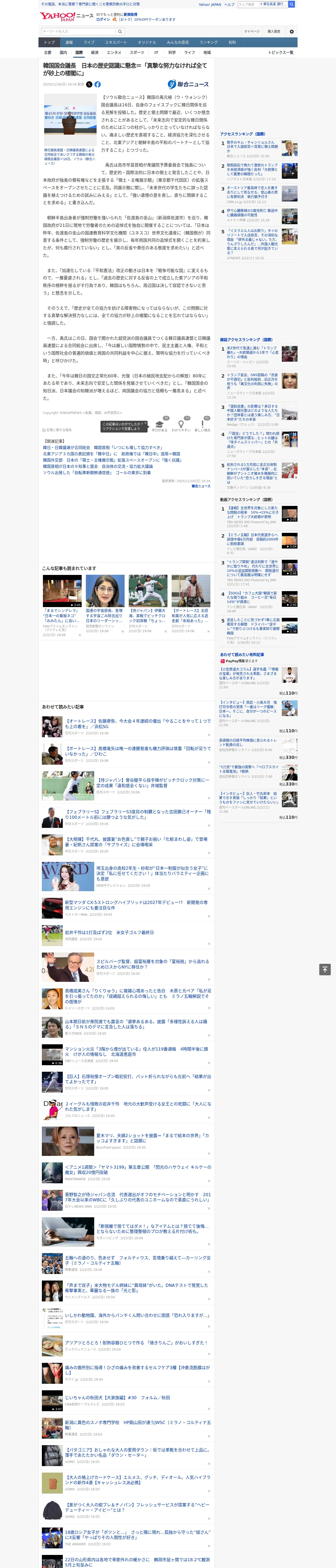
Task: Open related link ソウル出発した自転車新朝鮮通信使
Action: (x=97, y=473)
